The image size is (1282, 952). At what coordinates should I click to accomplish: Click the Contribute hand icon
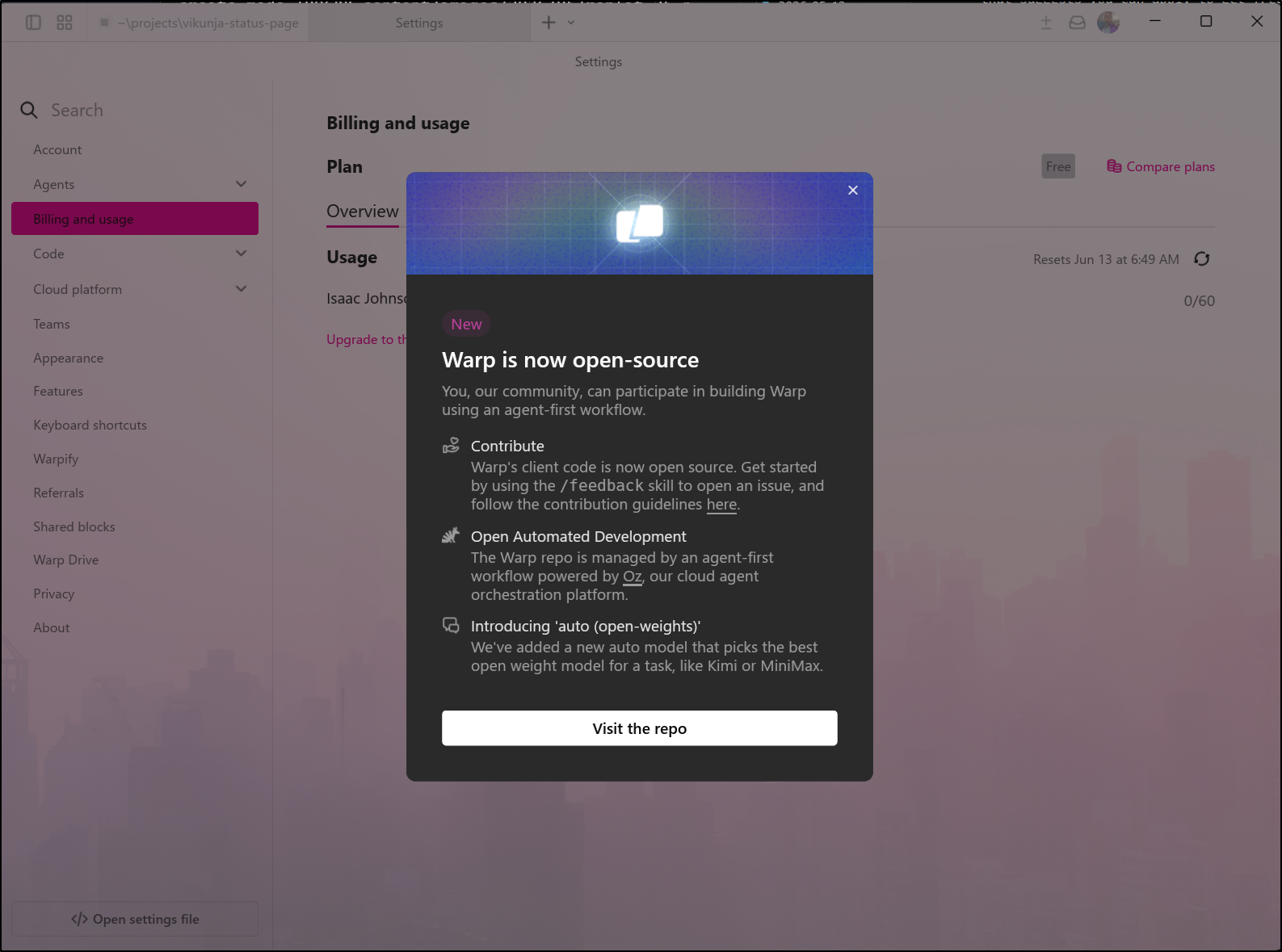(x=451, y=446)
